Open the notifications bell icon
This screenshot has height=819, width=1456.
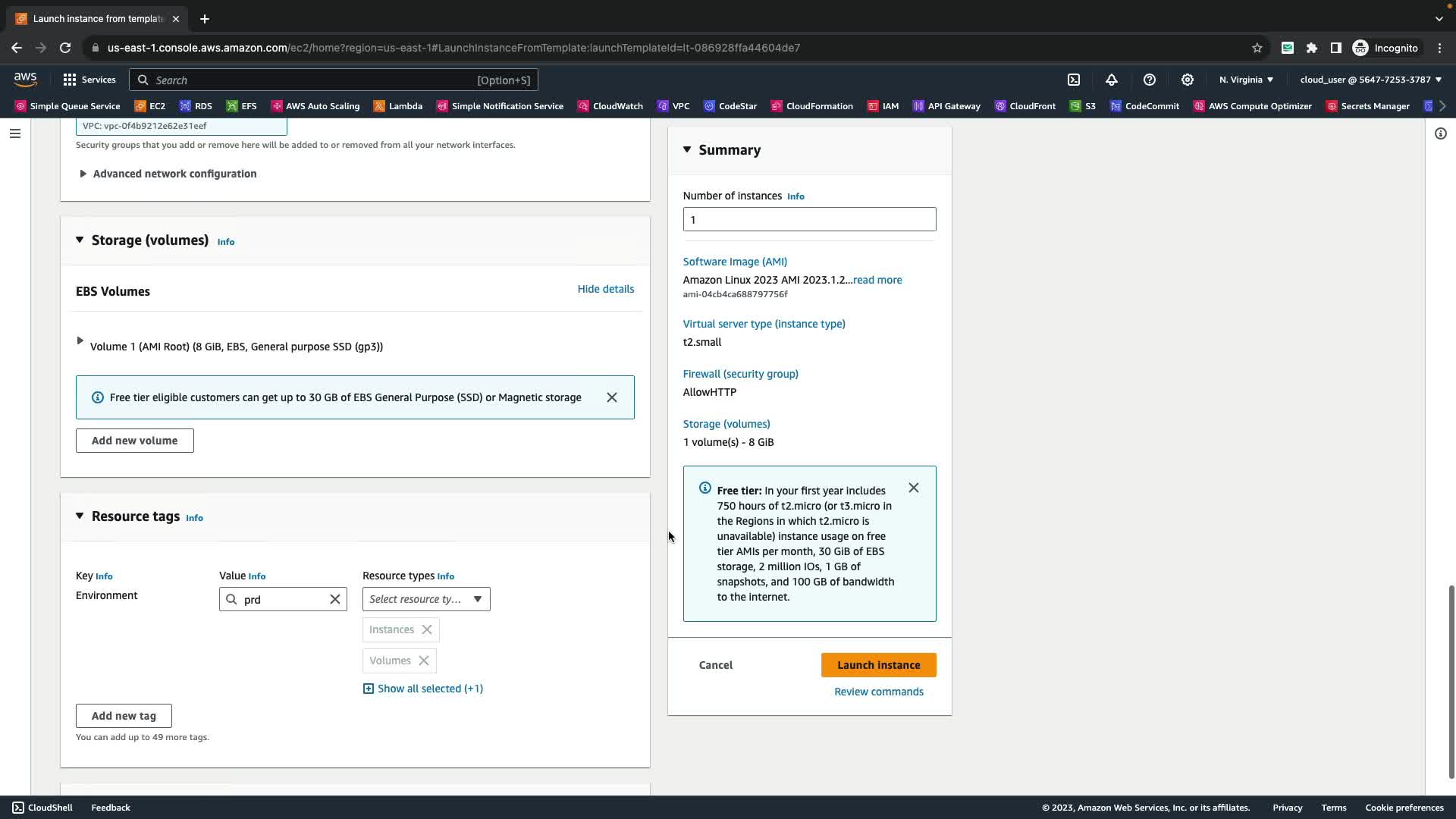tap(1112, 80)
